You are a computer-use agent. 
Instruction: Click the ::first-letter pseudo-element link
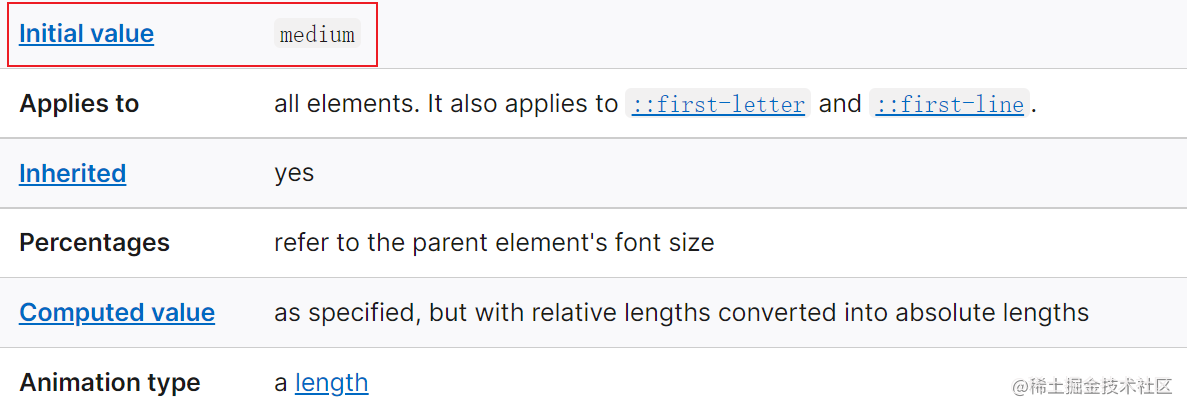tap(718, 104)
